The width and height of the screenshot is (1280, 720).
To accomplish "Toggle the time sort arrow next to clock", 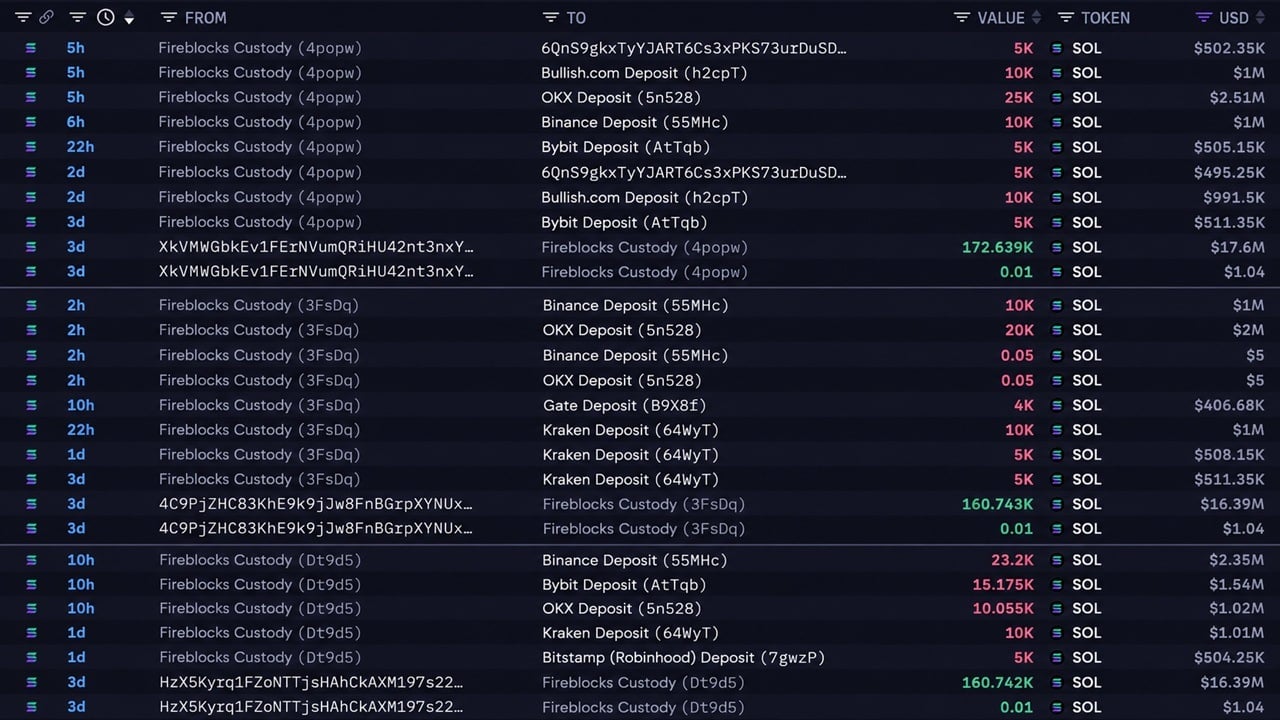I will pyautogui.click(x=129, y=18).
